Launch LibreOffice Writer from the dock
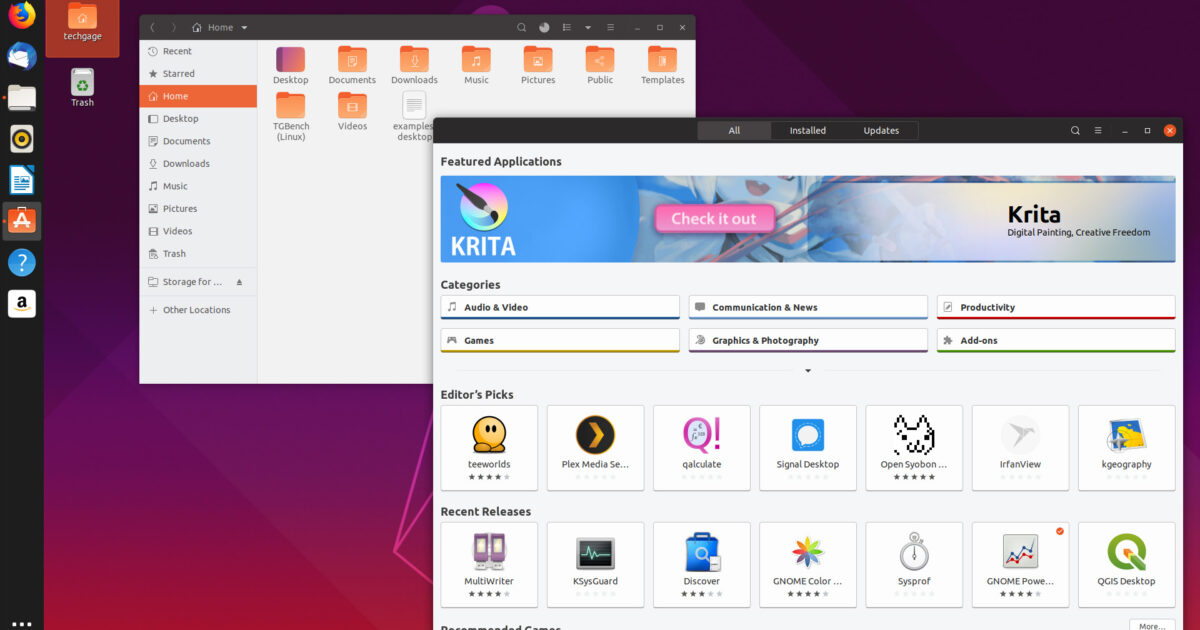Viewport: 1200px width, 630px height. (x=21, y=179)
